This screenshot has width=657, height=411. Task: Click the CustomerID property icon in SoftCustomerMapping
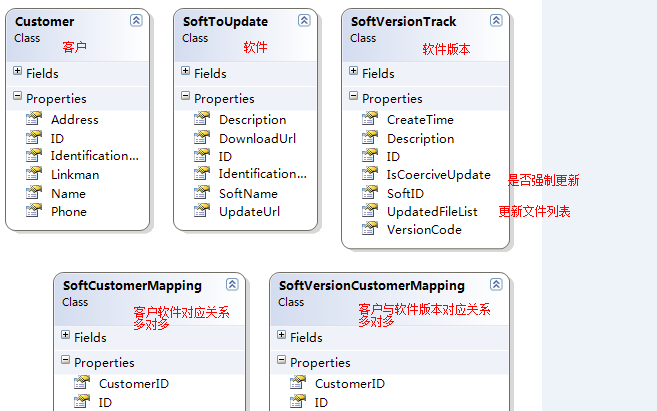[x=82, y=383]
